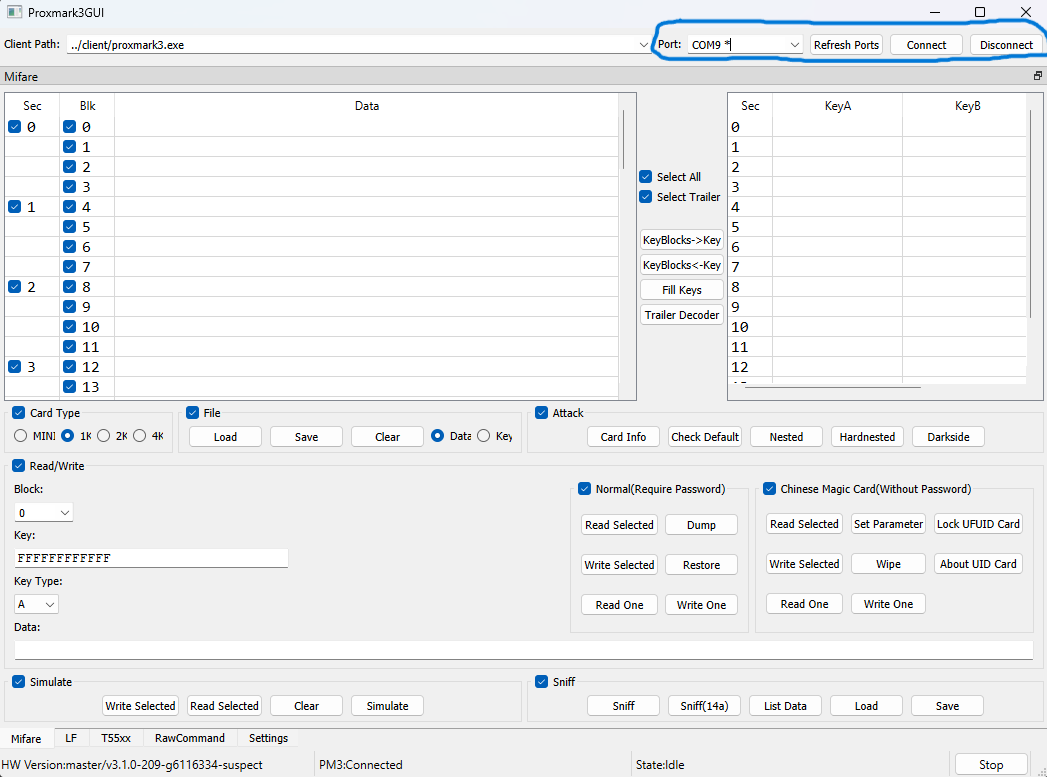Expand the Client Path dropdown arrow
The height and width of the screenshot is (777, 1047).
[x=643, y=45]
